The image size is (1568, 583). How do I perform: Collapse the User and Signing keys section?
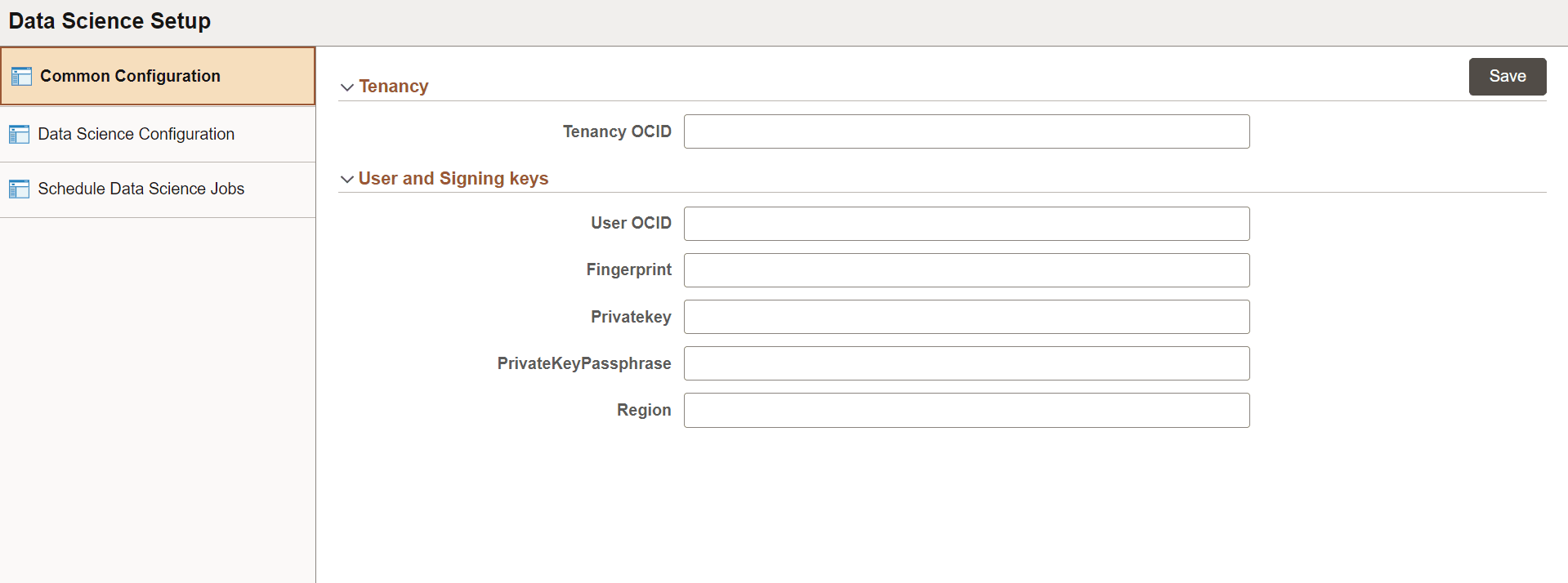point(346,180)
